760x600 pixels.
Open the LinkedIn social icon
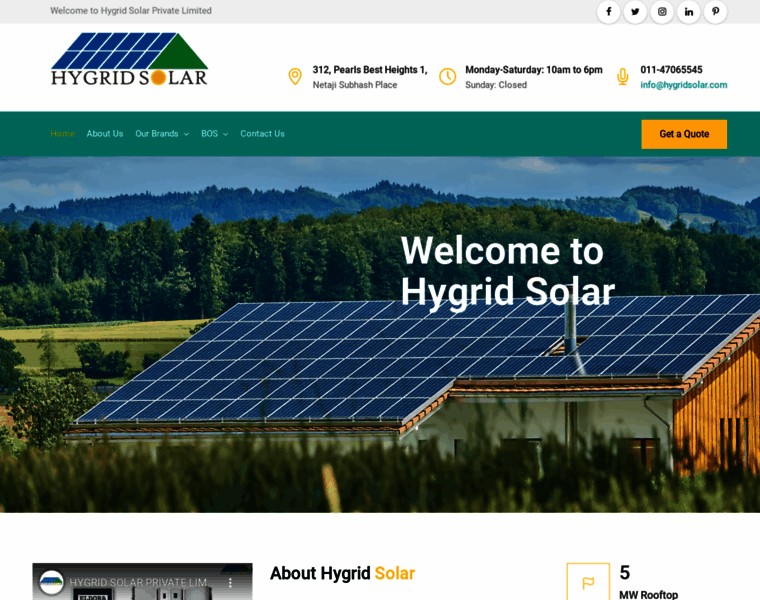coord(689,12)
